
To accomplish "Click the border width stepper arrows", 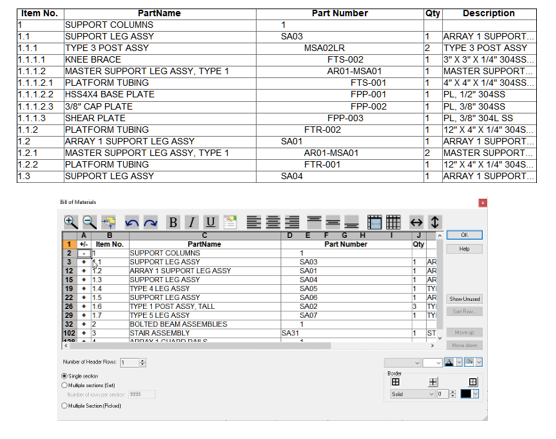I will [452, 394].
